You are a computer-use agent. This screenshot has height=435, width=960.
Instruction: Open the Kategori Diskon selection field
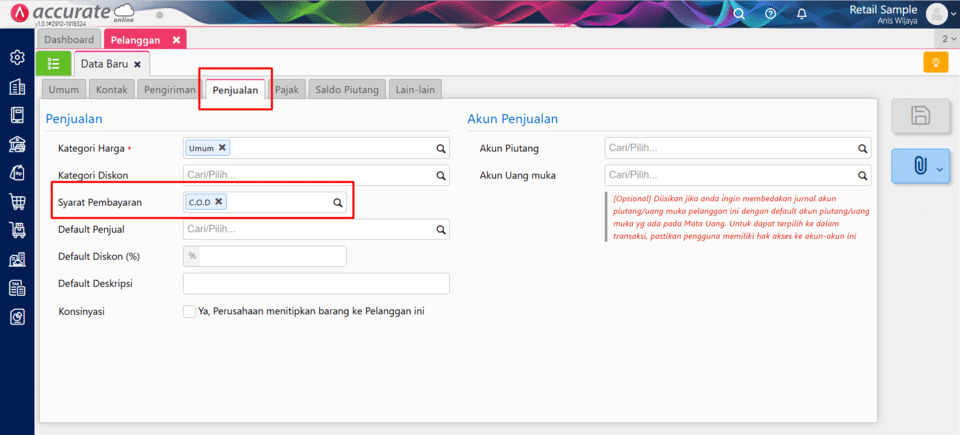317,175
